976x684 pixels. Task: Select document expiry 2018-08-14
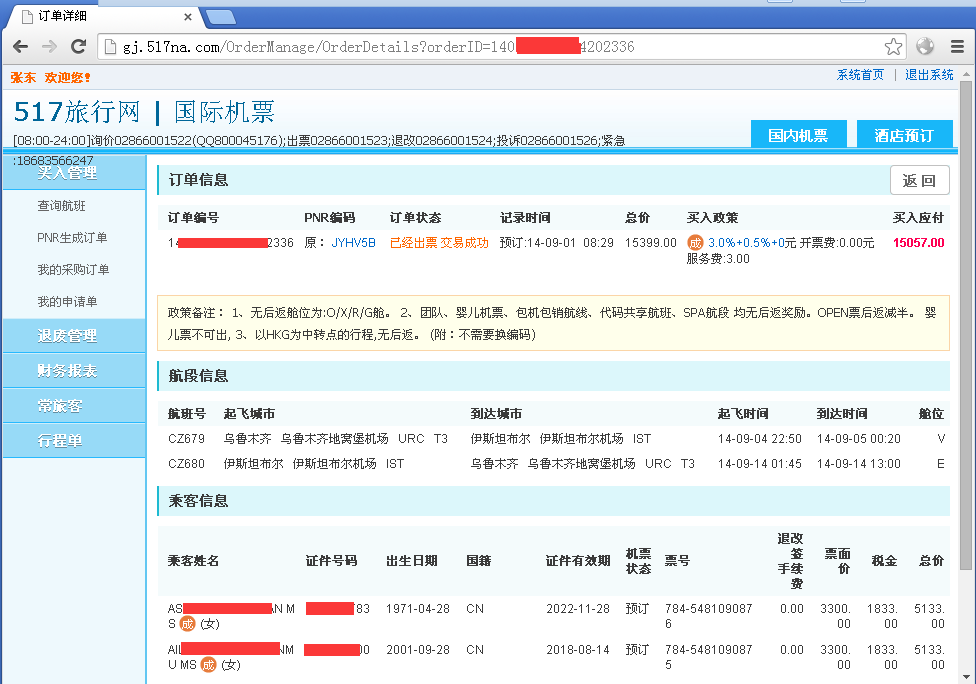point(578,650)
